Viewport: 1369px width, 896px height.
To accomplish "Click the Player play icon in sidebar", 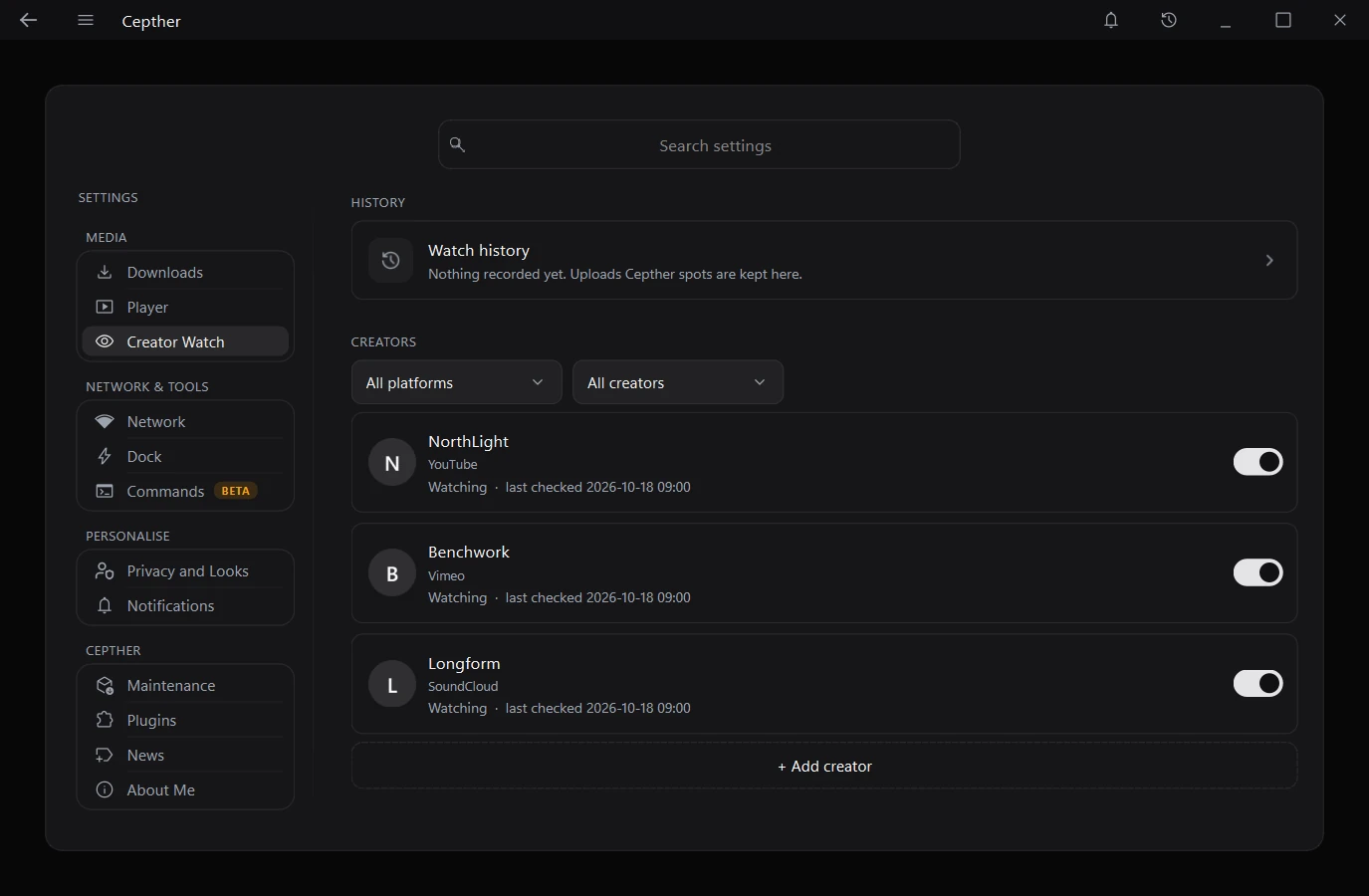I will [105, 307].
